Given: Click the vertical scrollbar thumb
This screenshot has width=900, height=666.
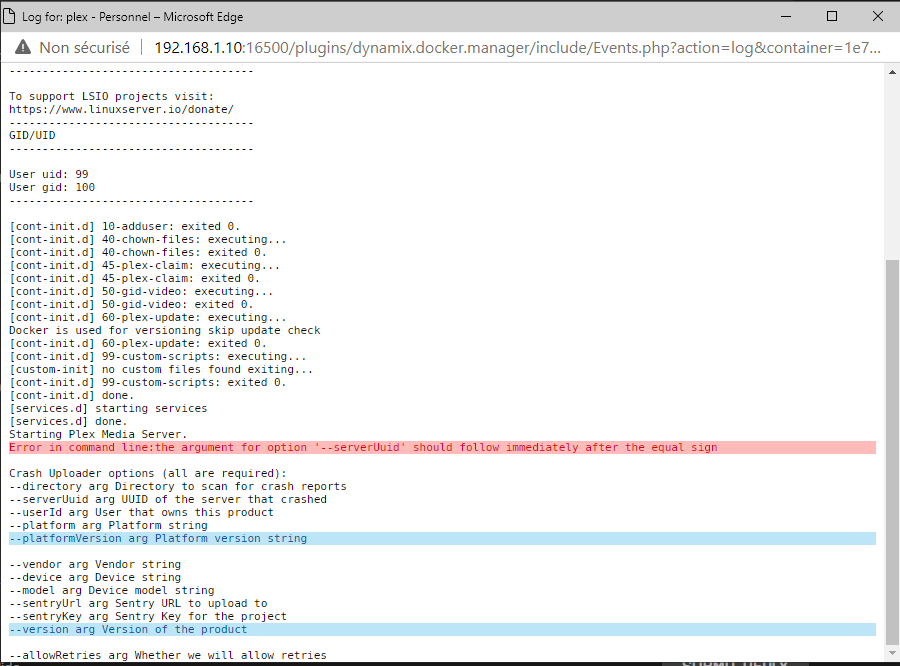Looking at the screenshot, I should coord(892,452).
